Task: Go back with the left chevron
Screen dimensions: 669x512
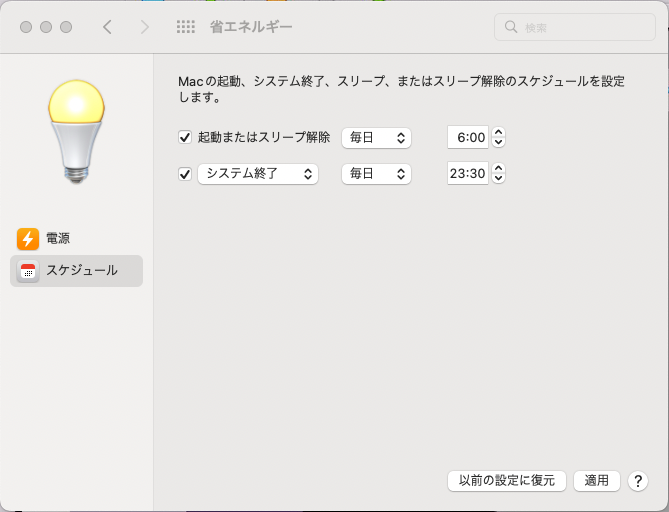Action: click(107, 27)
